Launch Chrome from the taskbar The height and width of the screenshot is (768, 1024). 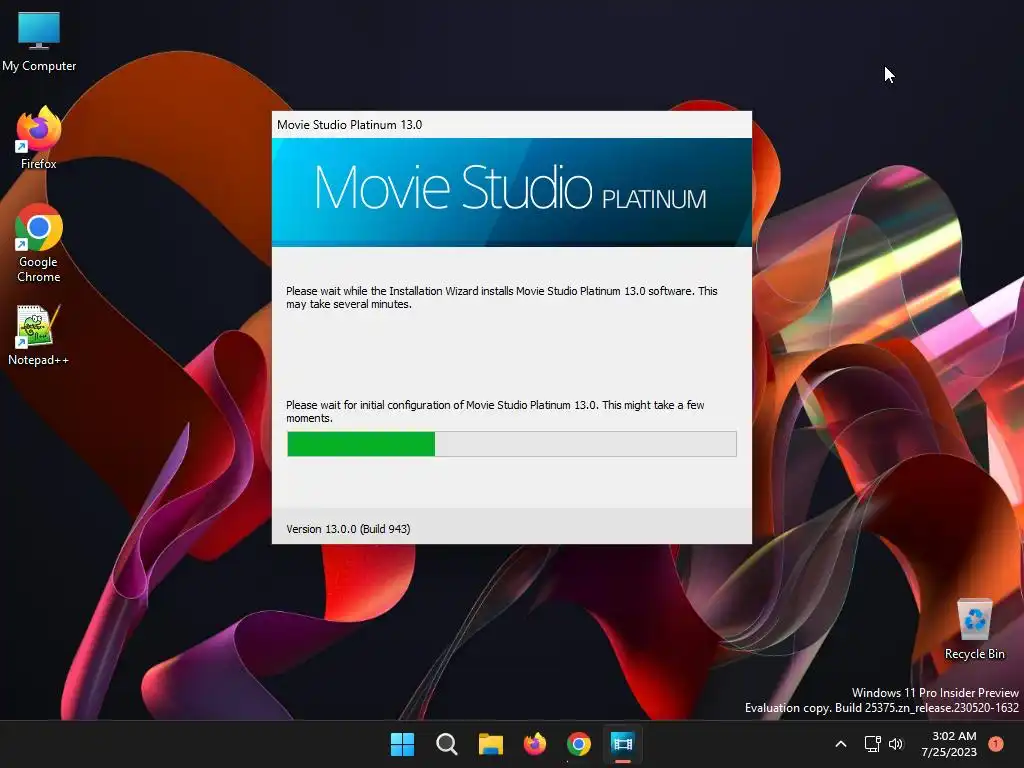coord(579,744)
